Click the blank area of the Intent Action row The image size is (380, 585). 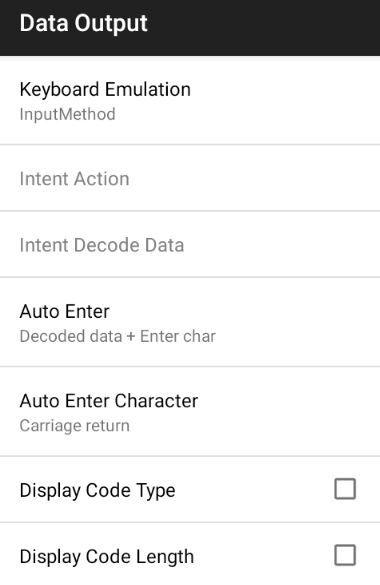pos(254,178)
